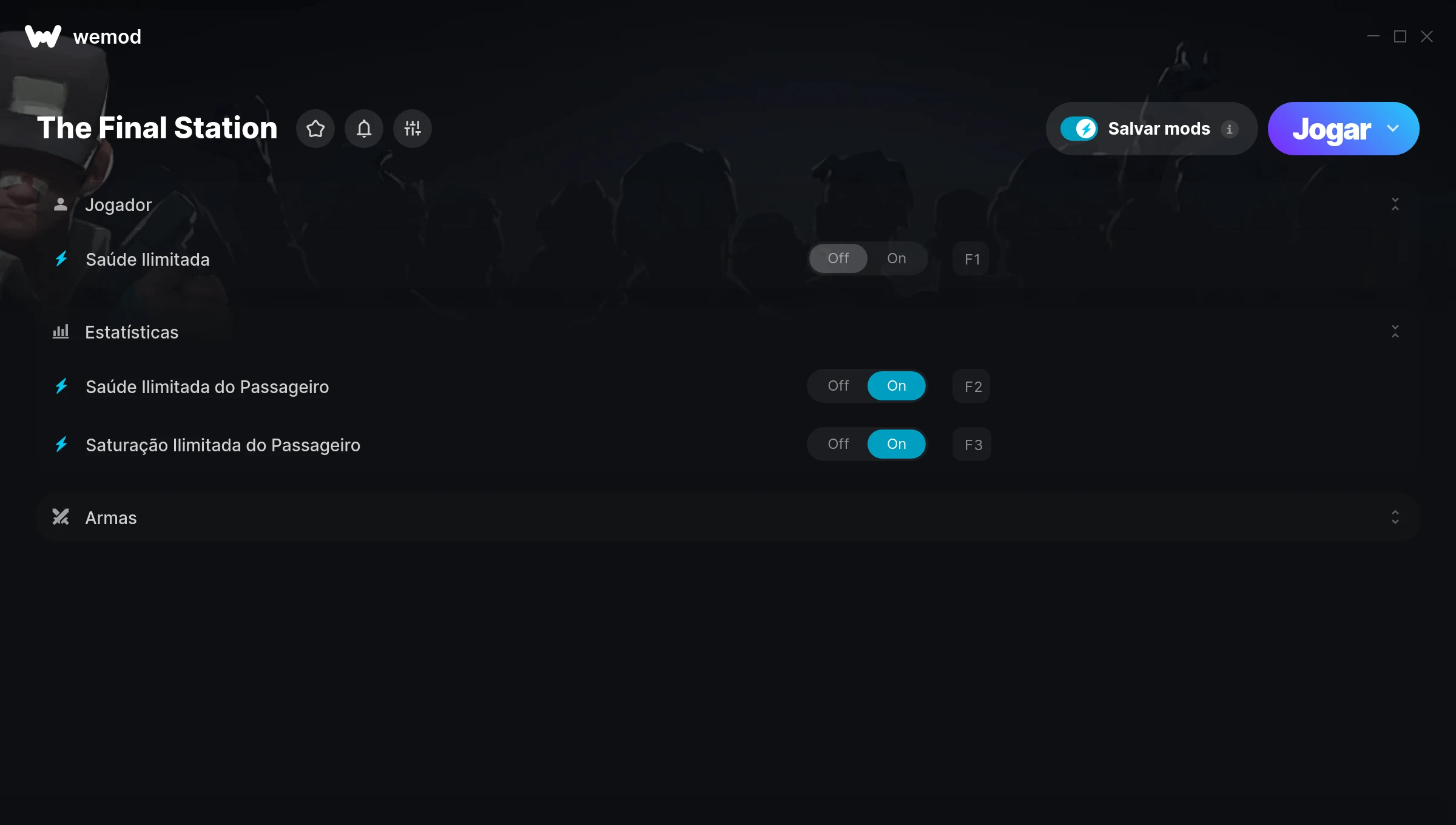Click the lightning icon beside Saúde Ilimitada
The height and width of the screenshot is (825, 1456).
click(x=61, y=259)
